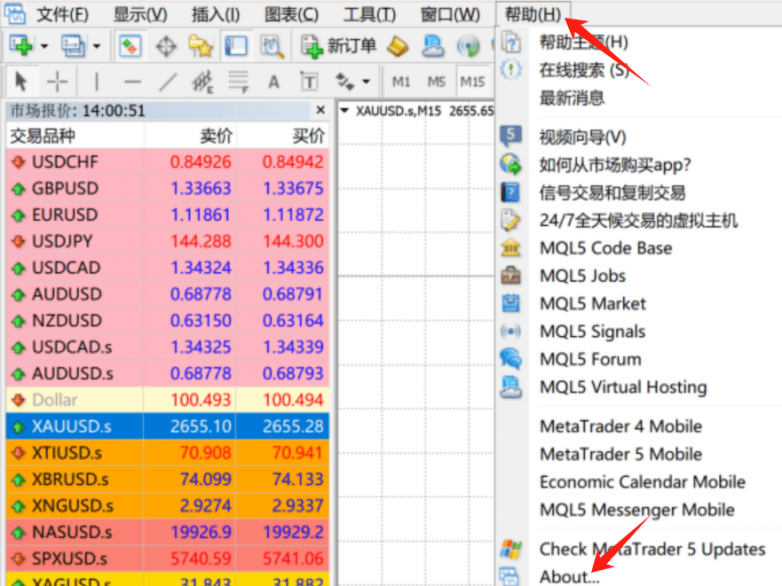Select MQL5 Messenger Mobile menu entry

point(637,510)
